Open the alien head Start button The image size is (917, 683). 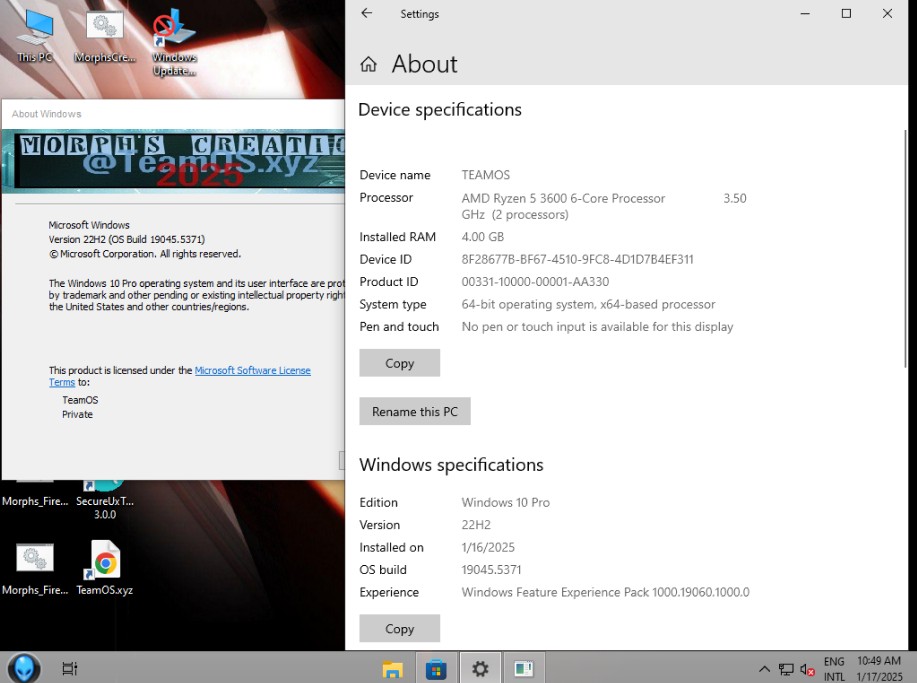[x=24, y=668]
